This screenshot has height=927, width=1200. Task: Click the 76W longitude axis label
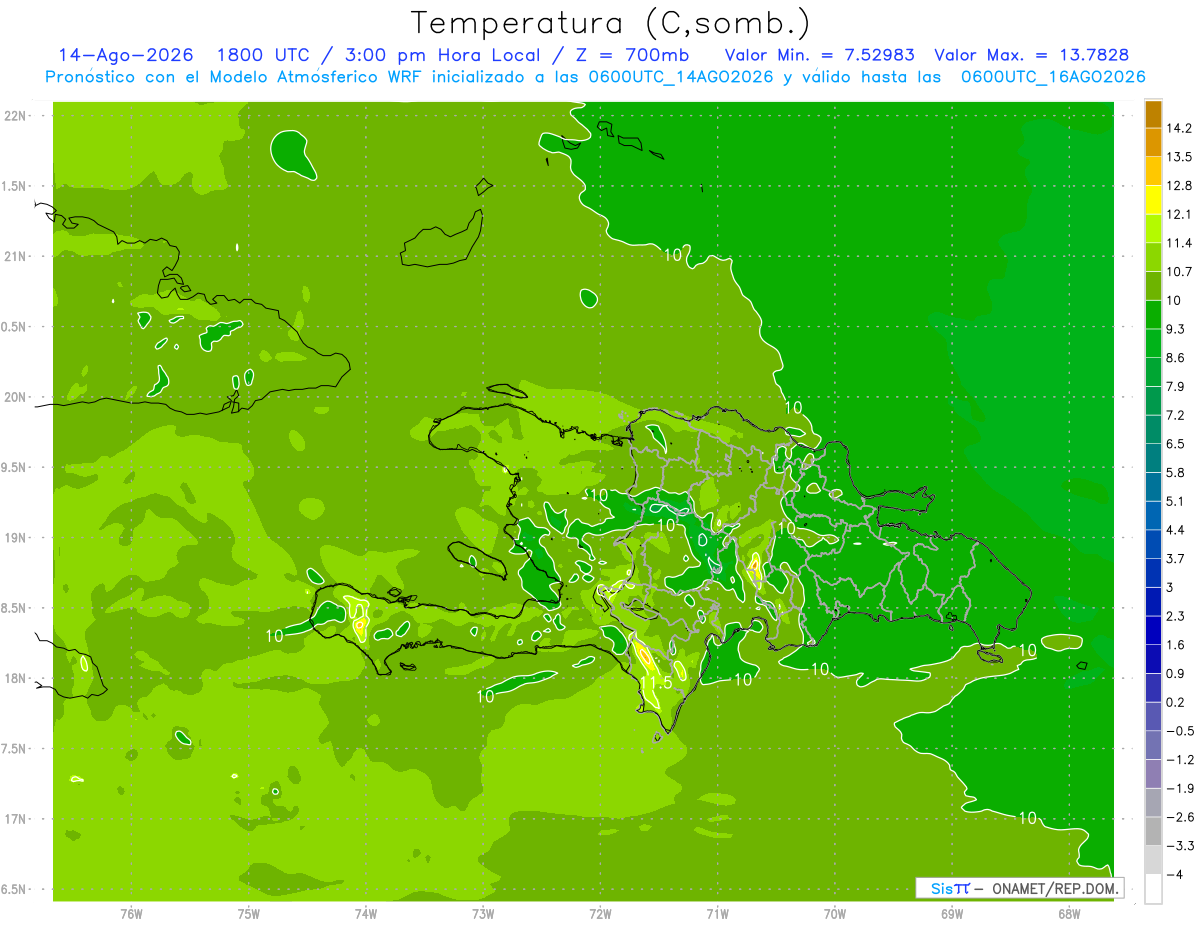[131, 914]
